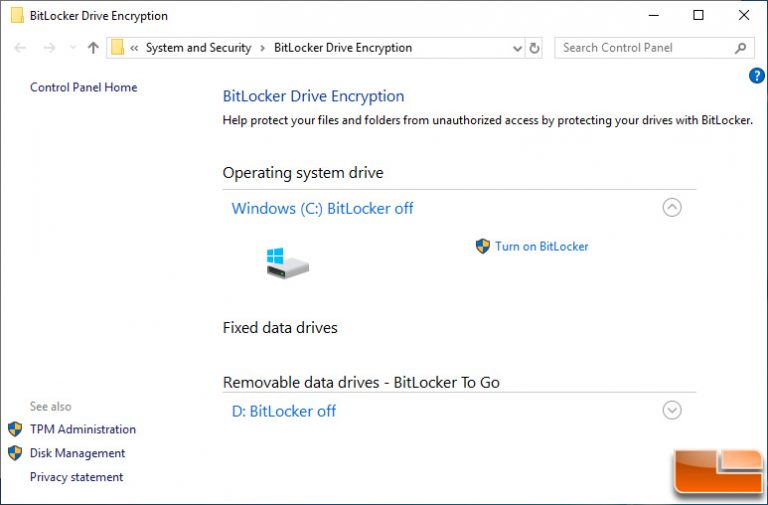Click shield icon next to Turn on BitLocker
Viewport: 768px width, 505px height.
point(482,246)
